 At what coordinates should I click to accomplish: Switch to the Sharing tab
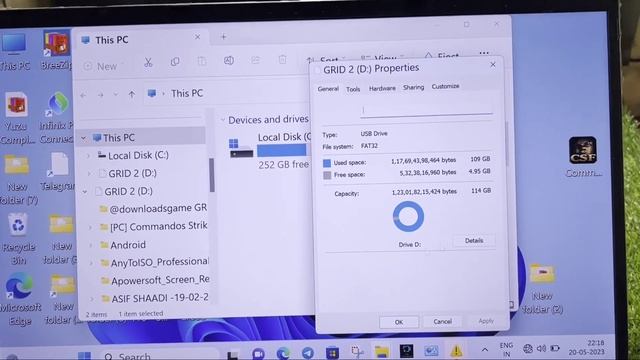[413, 87]
